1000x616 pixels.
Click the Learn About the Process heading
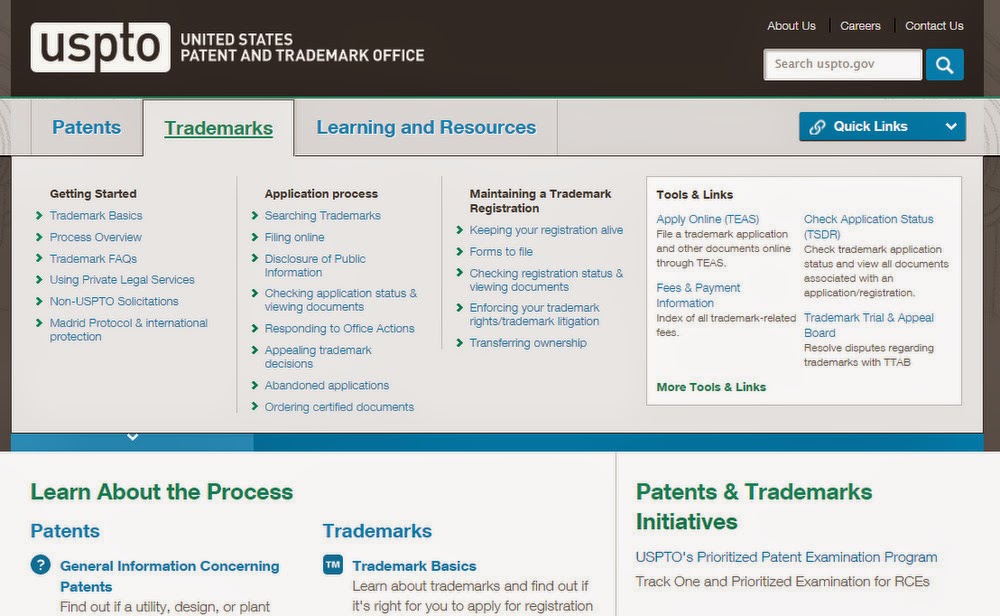click(162, 492)
